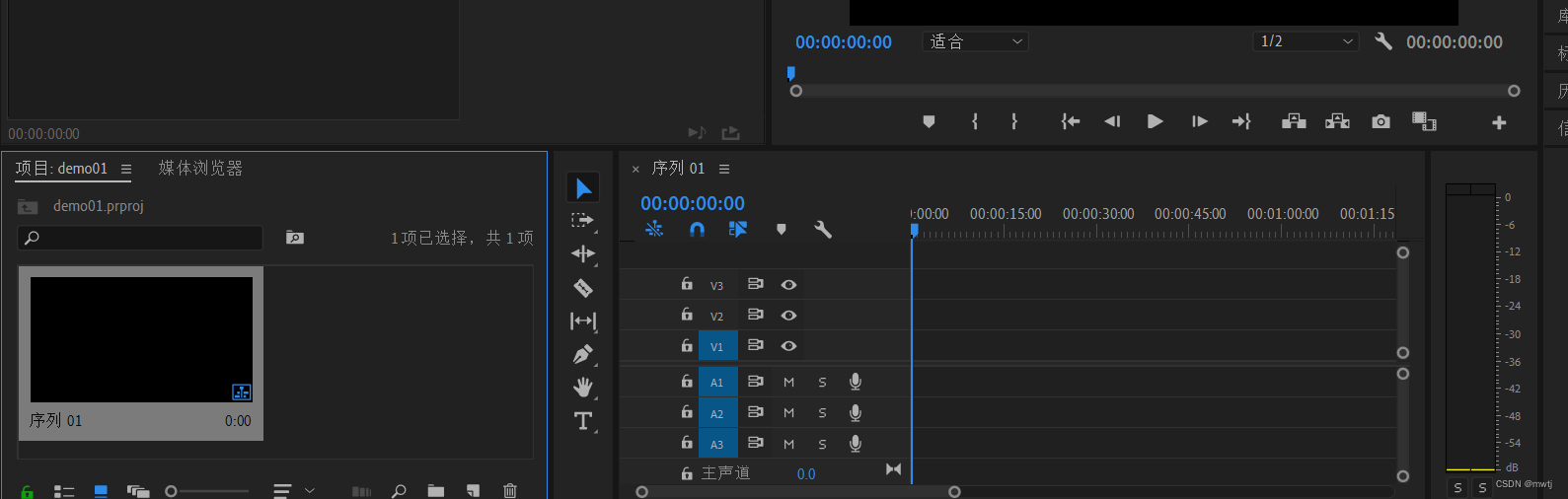
Task: Click the Automate to Sequence icon
Action: coord(362,491)
